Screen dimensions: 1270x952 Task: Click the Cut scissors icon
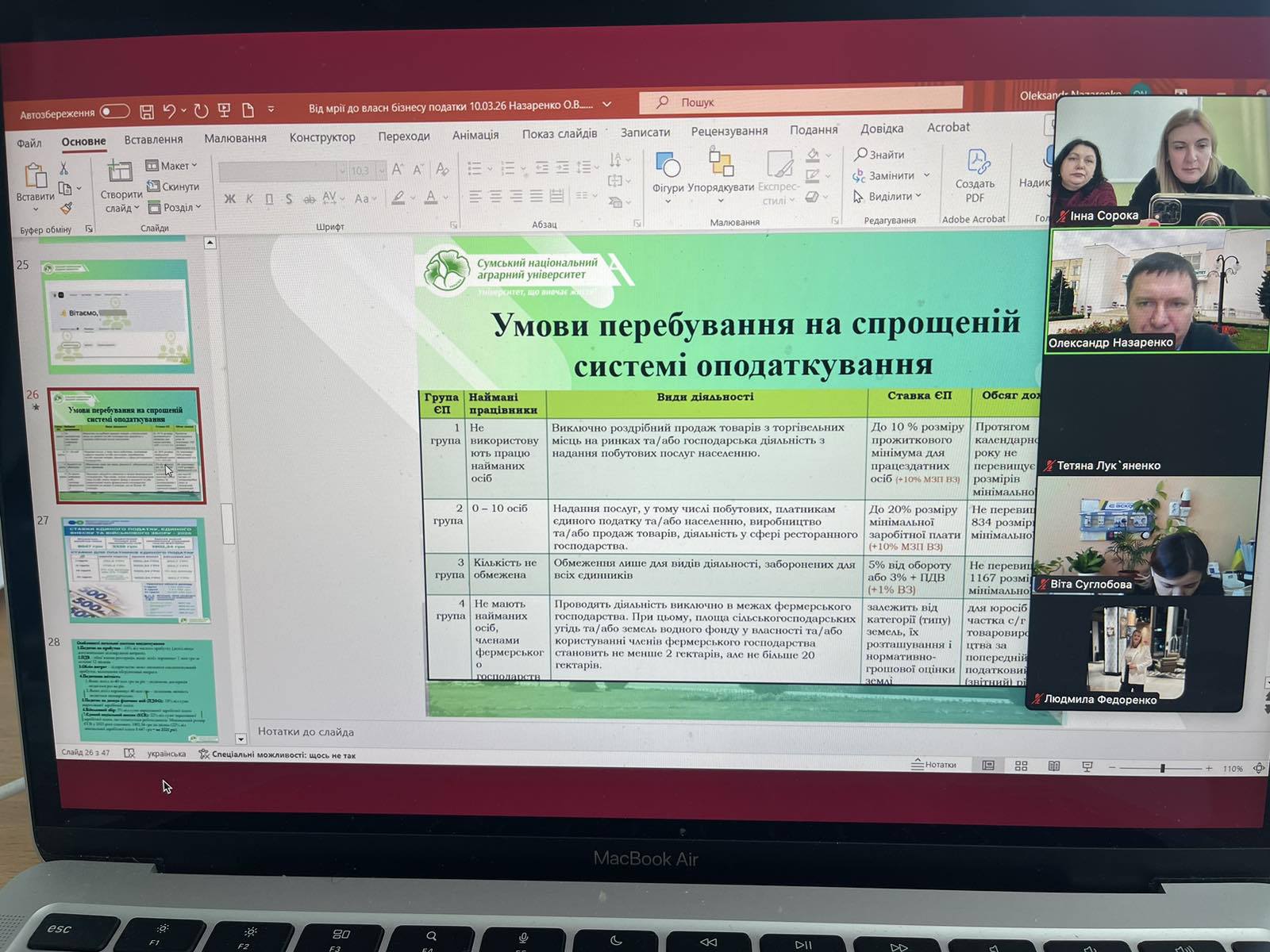click(x=63, y=168)
